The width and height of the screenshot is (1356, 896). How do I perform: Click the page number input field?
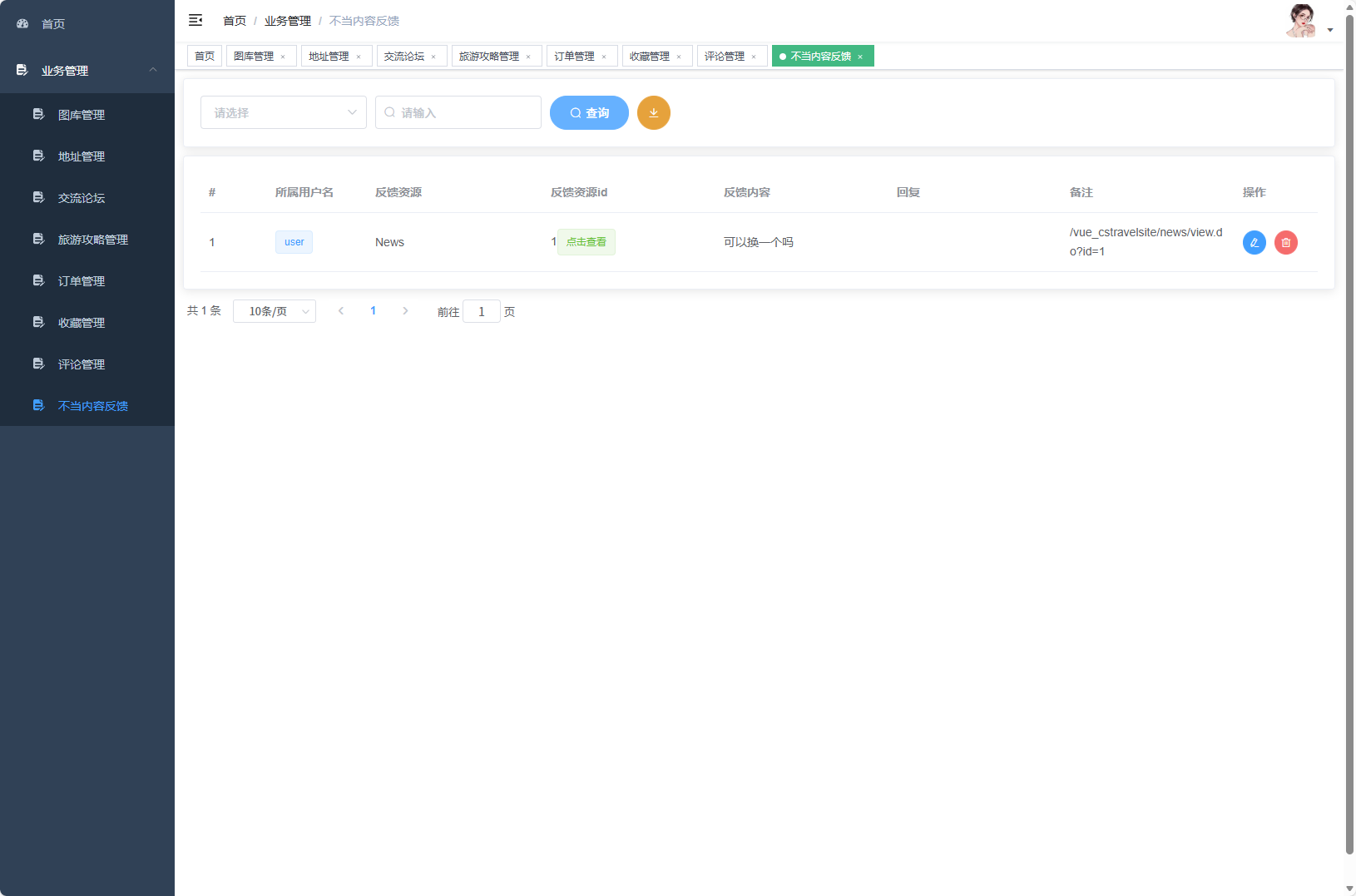482,311
